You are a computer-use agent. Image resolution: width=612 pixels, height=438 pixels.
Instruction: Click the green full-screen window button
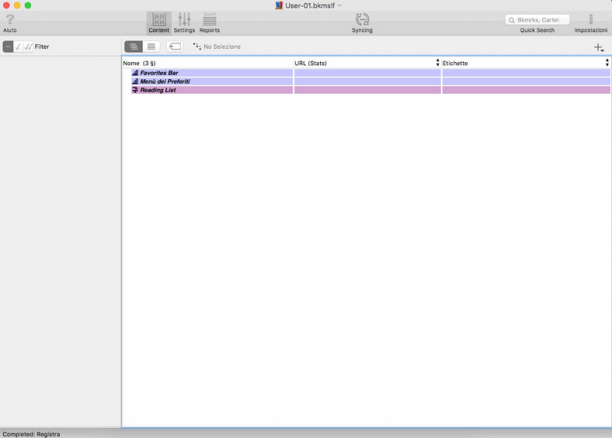(28, 5)
